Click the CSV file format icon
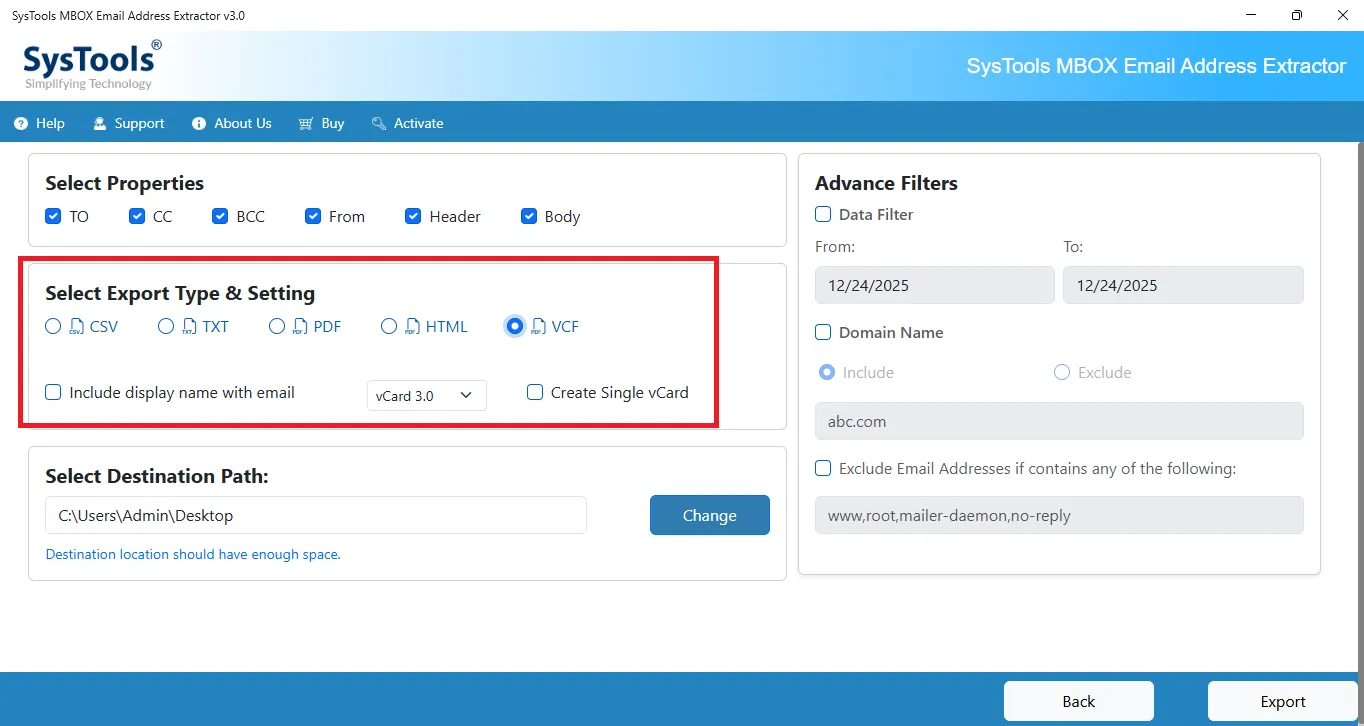The height and width of the screenshot is (726, 1364). pos(77,326)
